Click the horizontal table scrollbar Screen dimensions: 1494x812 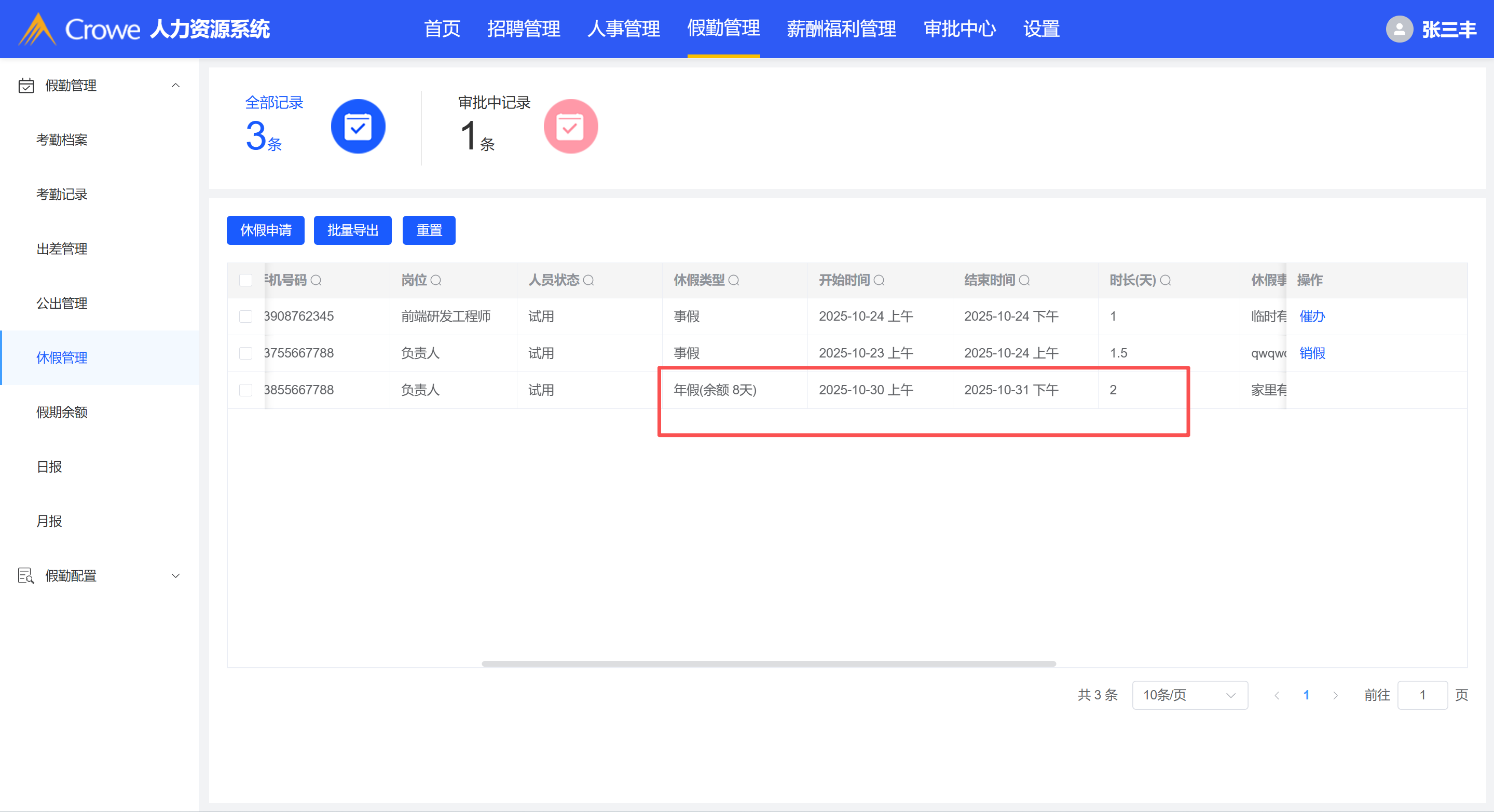point(769,664)
